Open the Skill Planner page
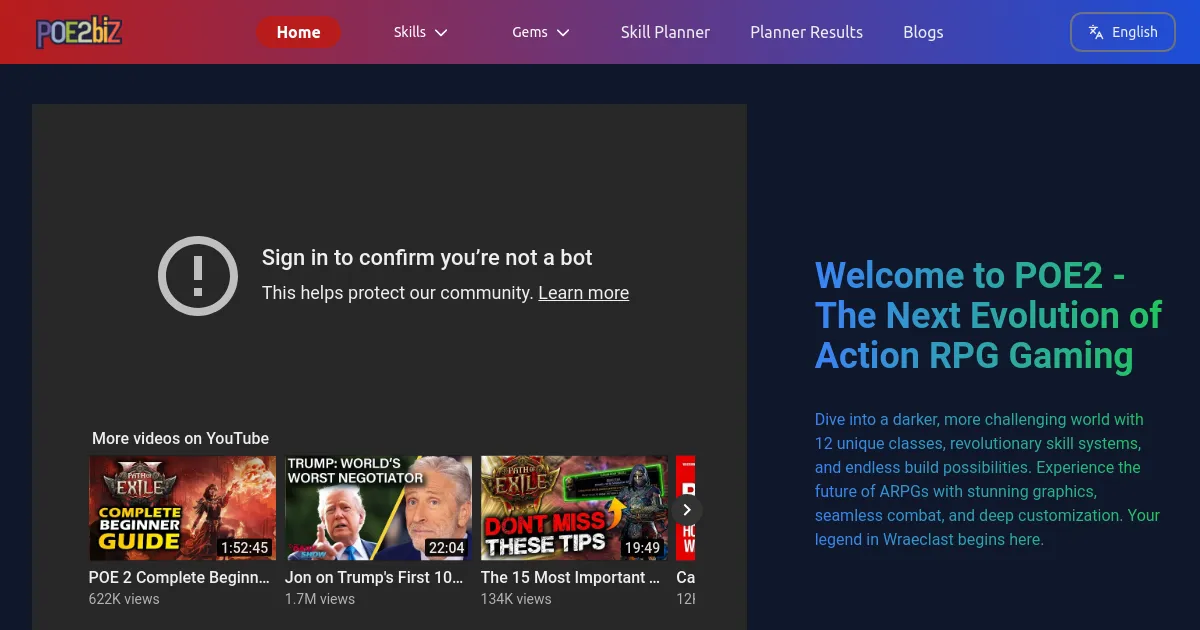 click(x=665, y=32)
